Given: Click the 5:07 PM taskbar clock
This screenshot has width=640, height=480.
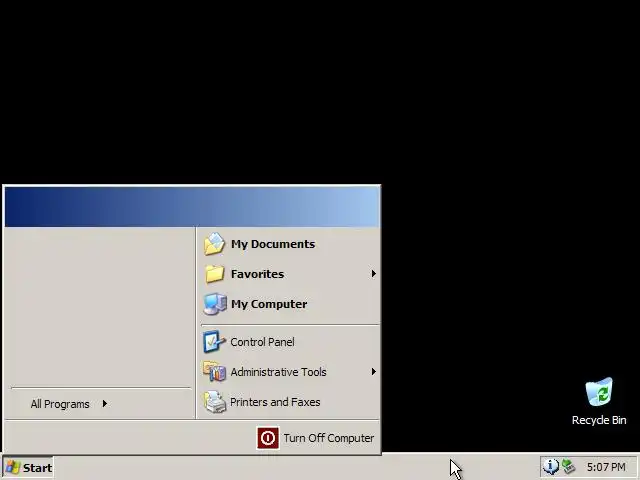Looking at the screenshot, I should pyautogui.click(x=606, y=467).
